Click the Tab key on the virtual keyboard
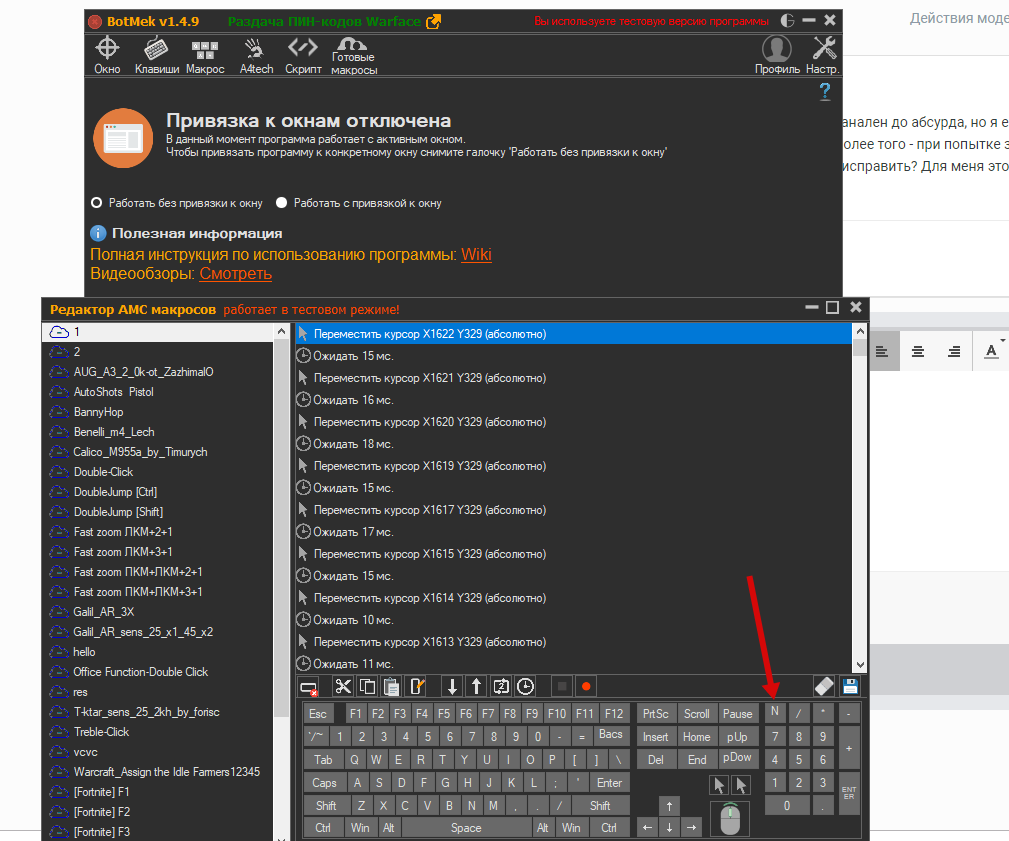This screenshot has width=1009, height=841. point(323,759)
